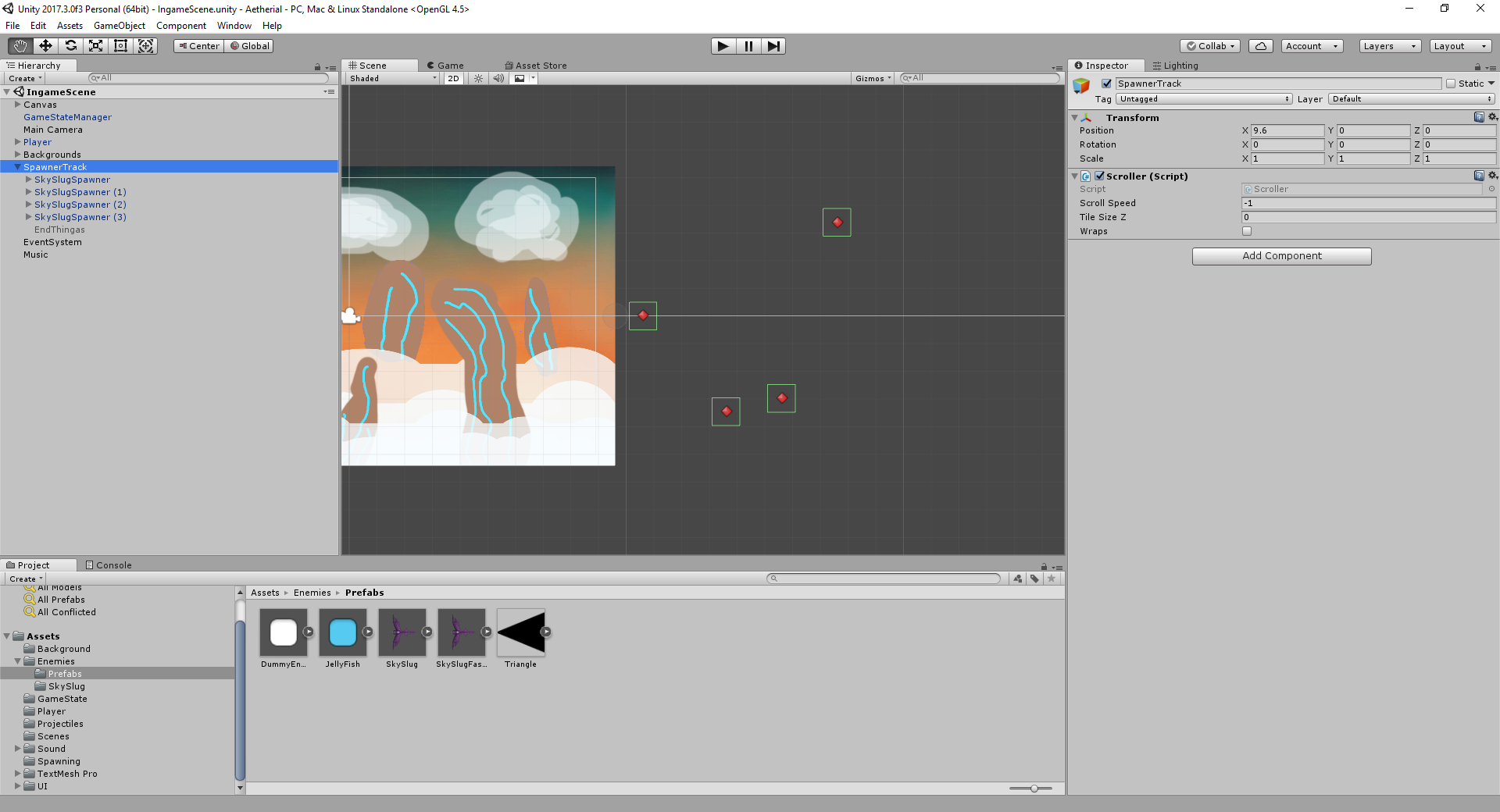1500x812 pixels.
Task: Select the Rotate tool
Action: pos(70,46)
